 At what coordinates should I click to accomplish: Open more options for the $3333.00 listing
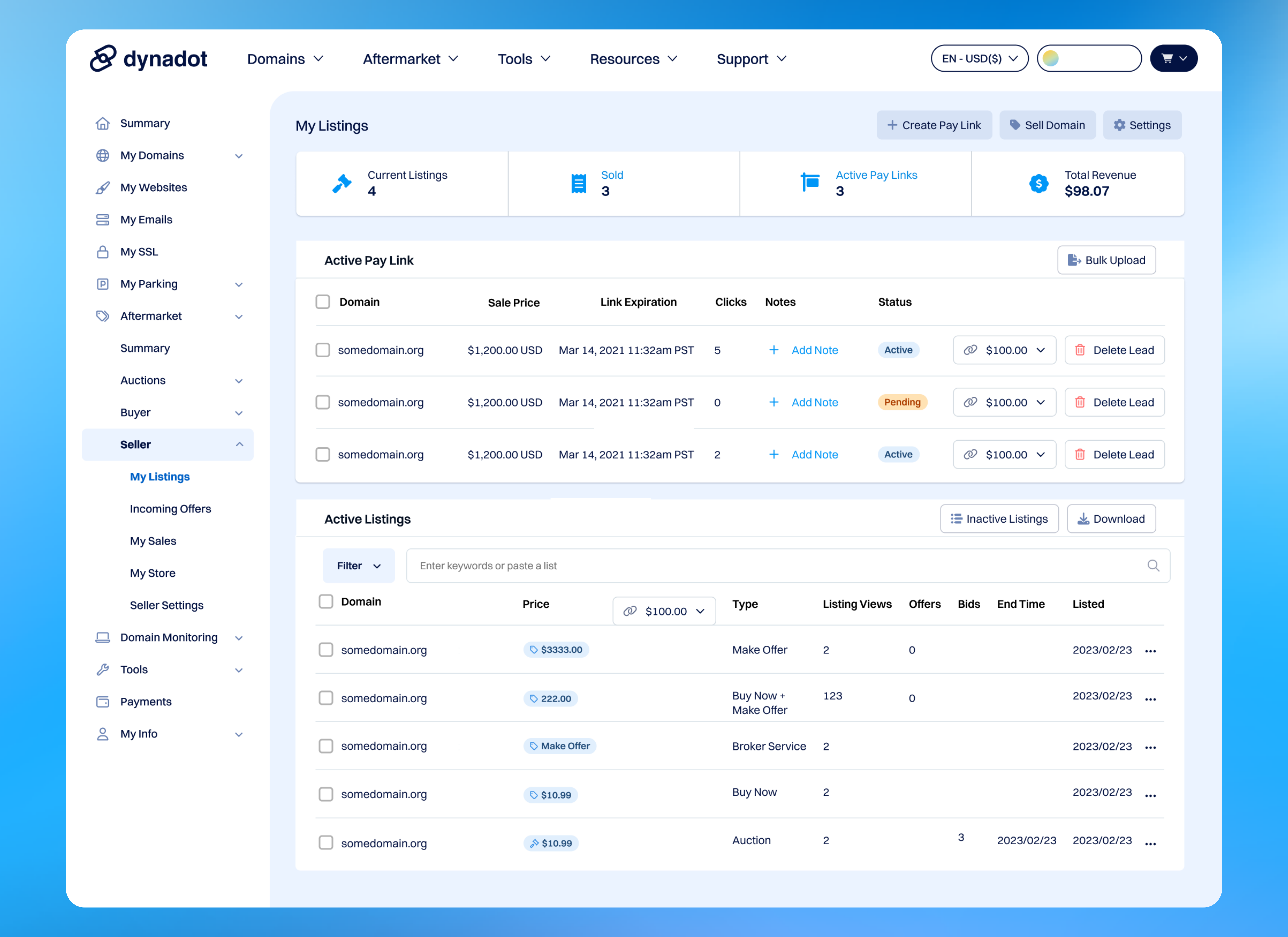[1151, 651]
